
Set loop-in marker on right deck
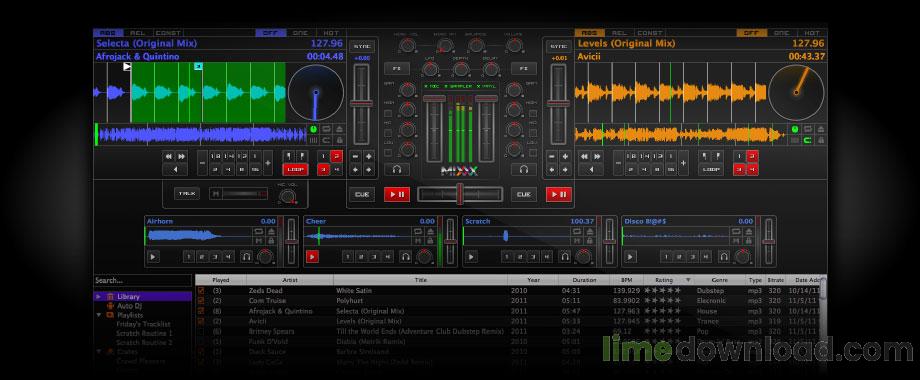click(704, 156)
